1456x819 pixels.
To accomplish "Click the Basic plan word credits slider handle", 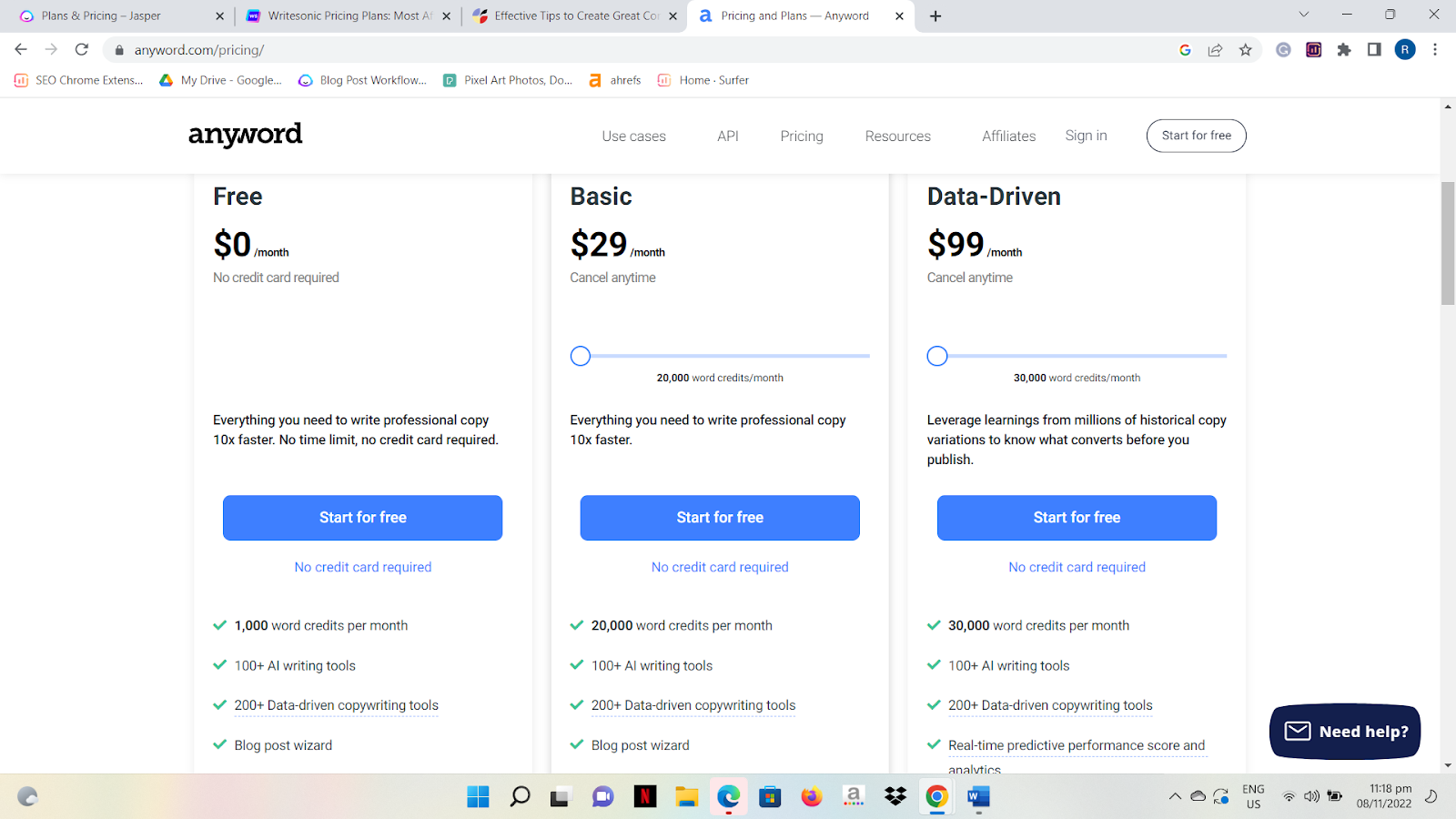I will pos(581,356).
